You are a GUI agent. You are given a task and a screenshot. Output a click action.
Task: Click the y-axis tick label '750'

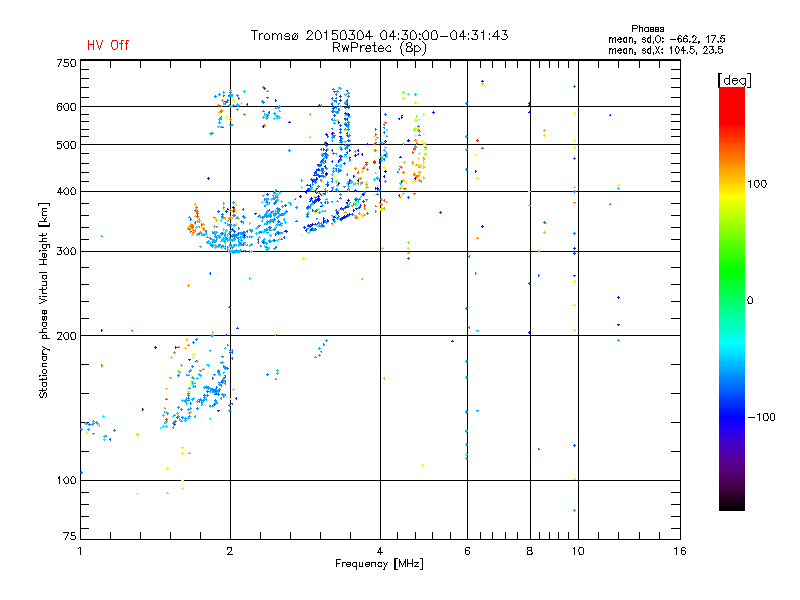66,63
